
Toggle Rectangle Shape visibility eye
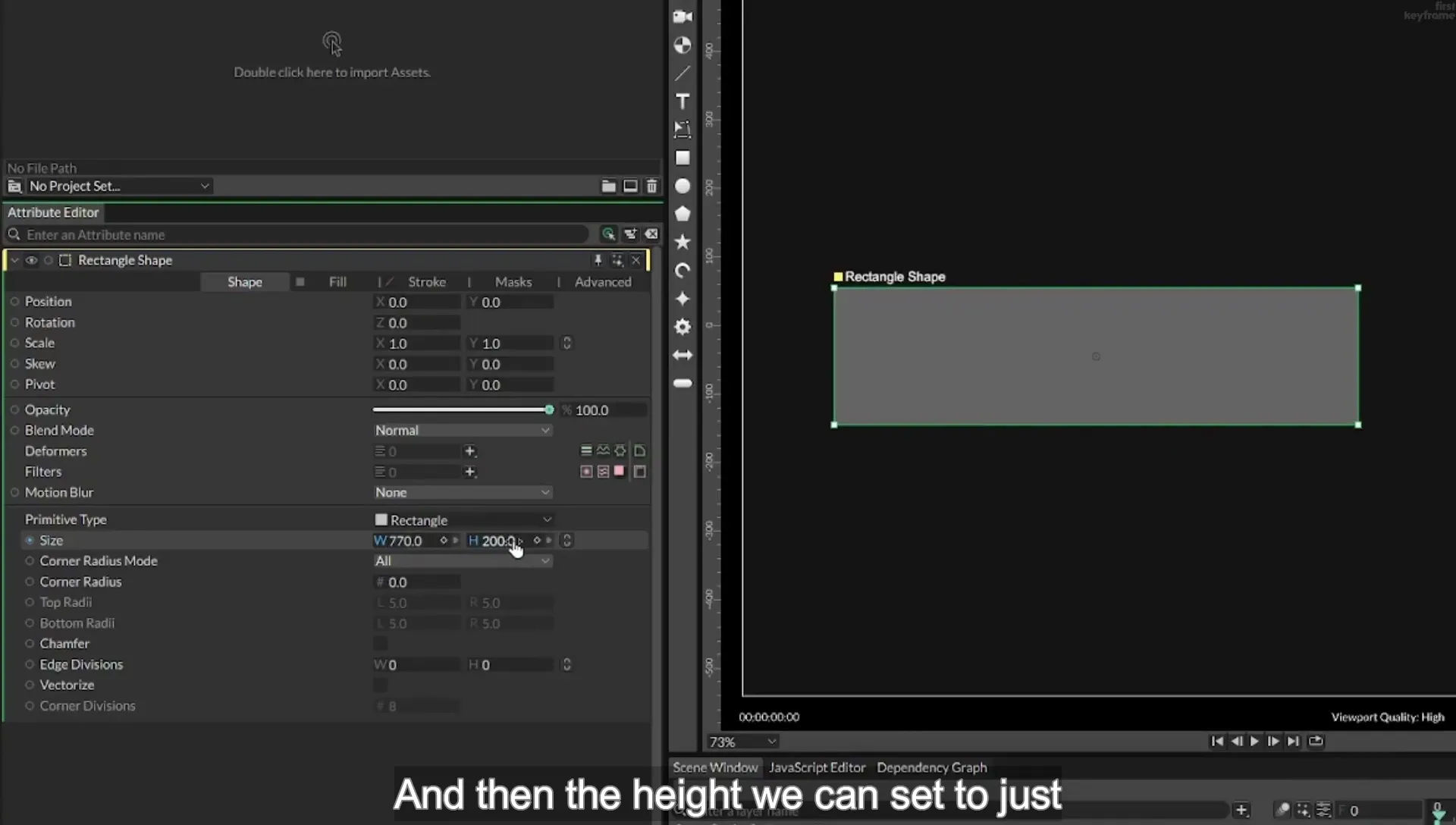31,260
